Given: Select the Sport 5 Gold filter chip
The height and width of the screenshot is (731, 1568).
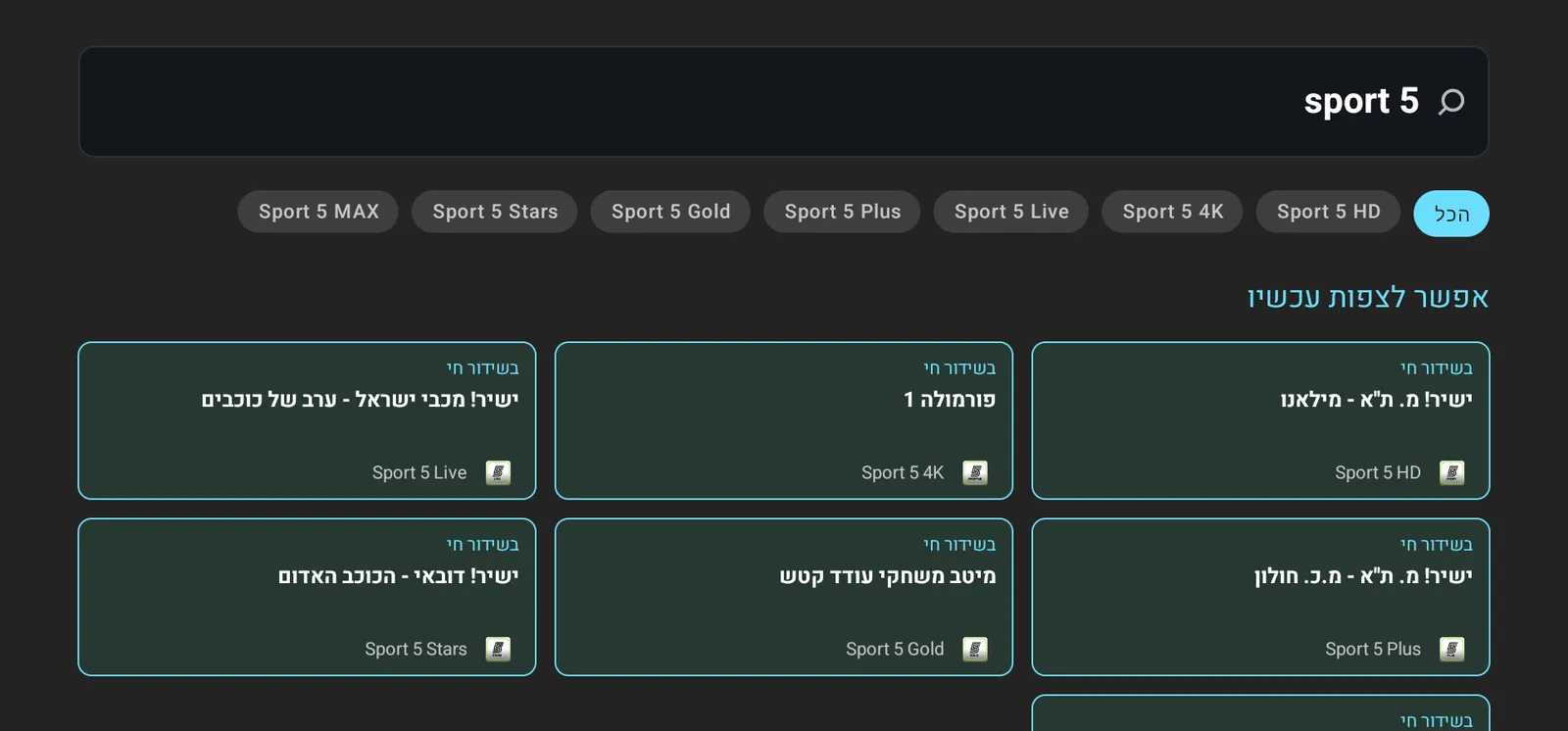Looking at the screenshot, I should (x=670, y=212).
